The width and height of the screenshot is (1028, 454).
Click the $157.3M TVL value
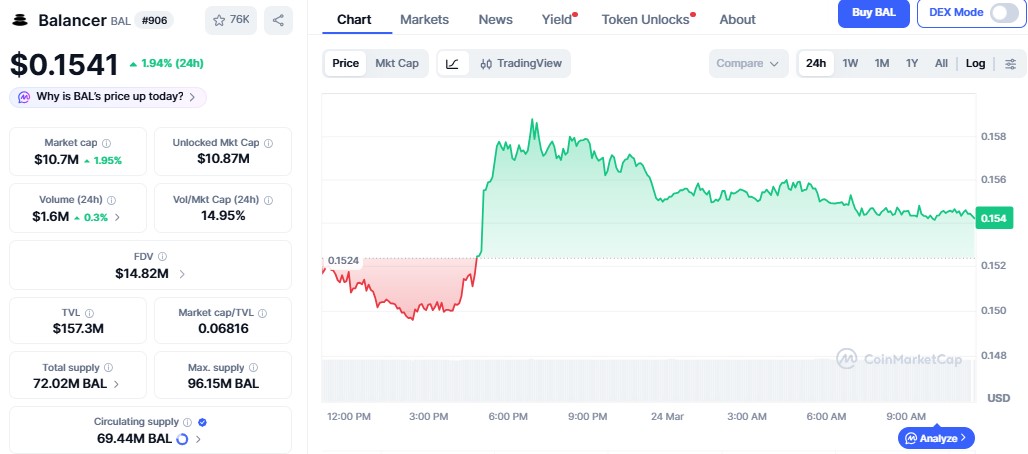78,329
